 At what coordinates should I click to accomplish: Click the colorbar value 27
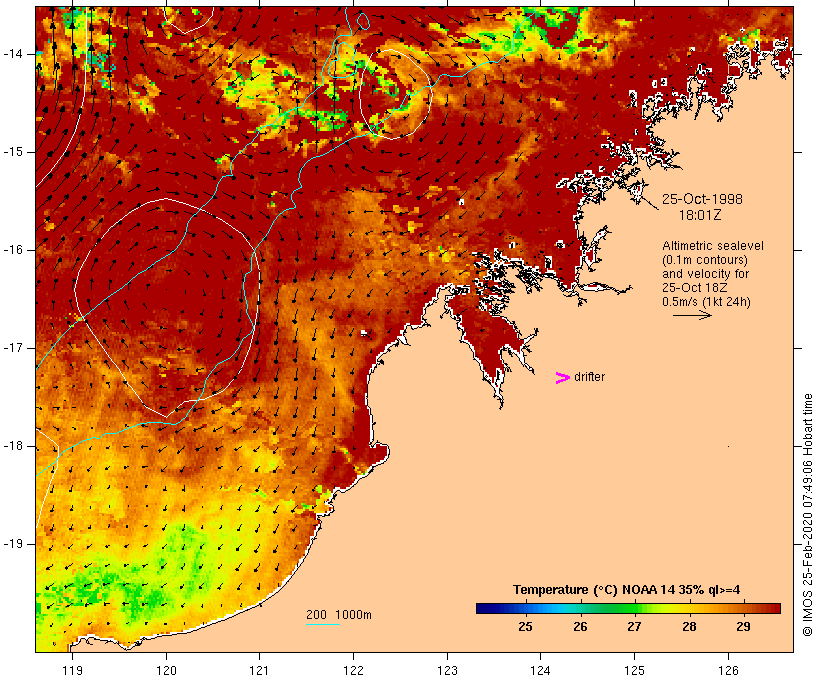(634, 627)
